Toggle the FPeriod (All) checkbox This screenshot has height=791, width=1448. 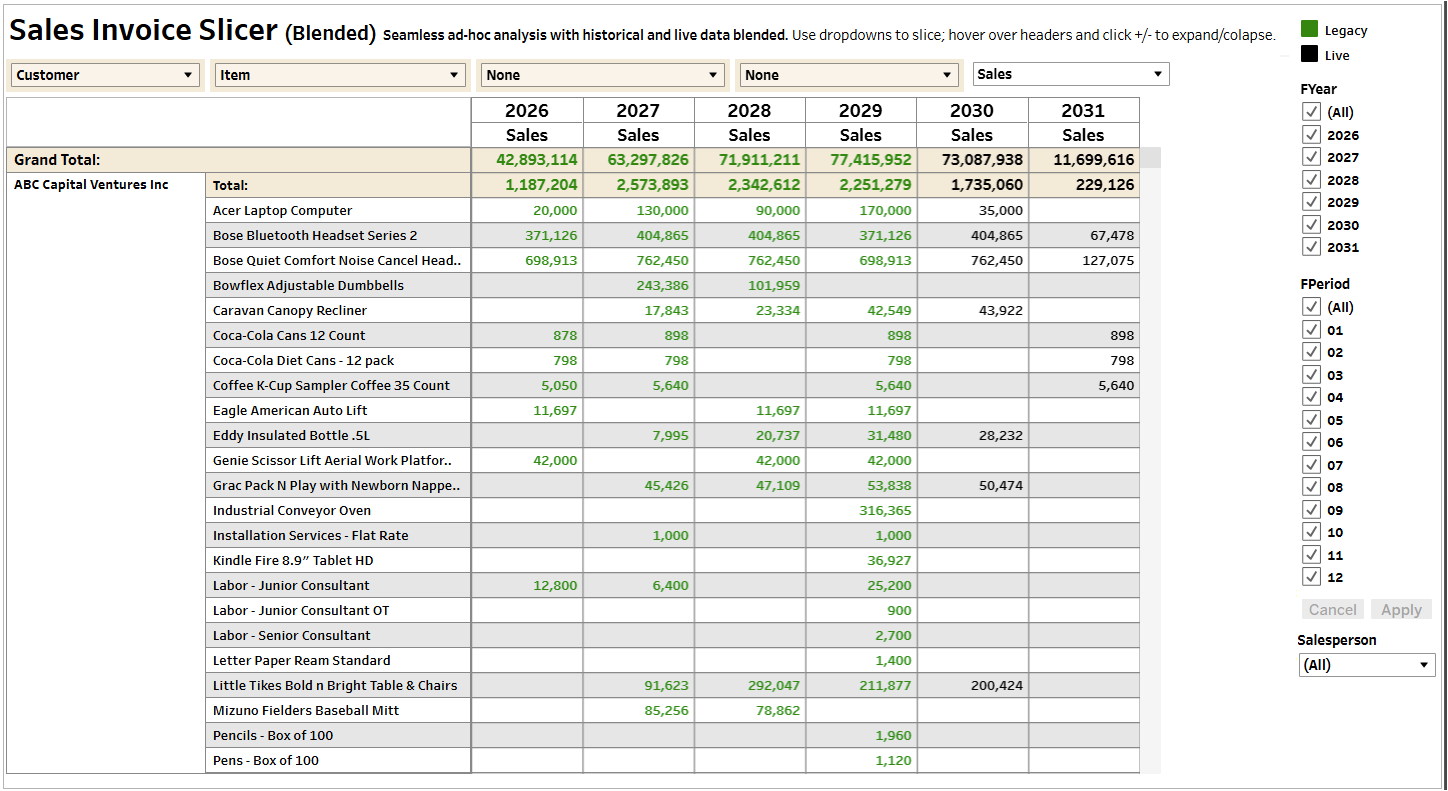[x=1312, y=307]
